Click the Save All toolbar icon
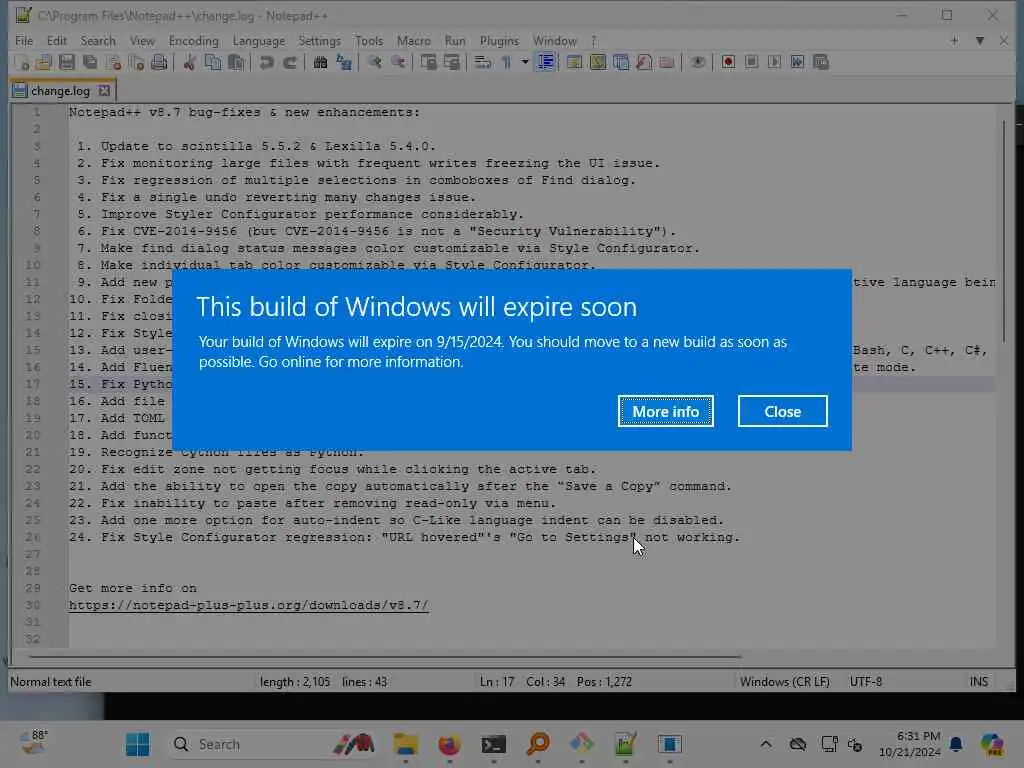 [x=90, y=63]
